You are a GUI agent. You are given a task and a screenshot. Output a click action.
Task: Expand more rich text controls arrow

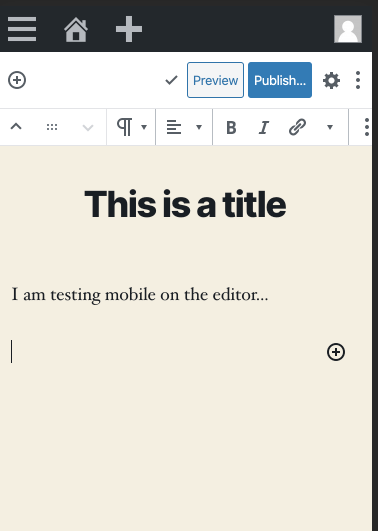click(330, 127)
